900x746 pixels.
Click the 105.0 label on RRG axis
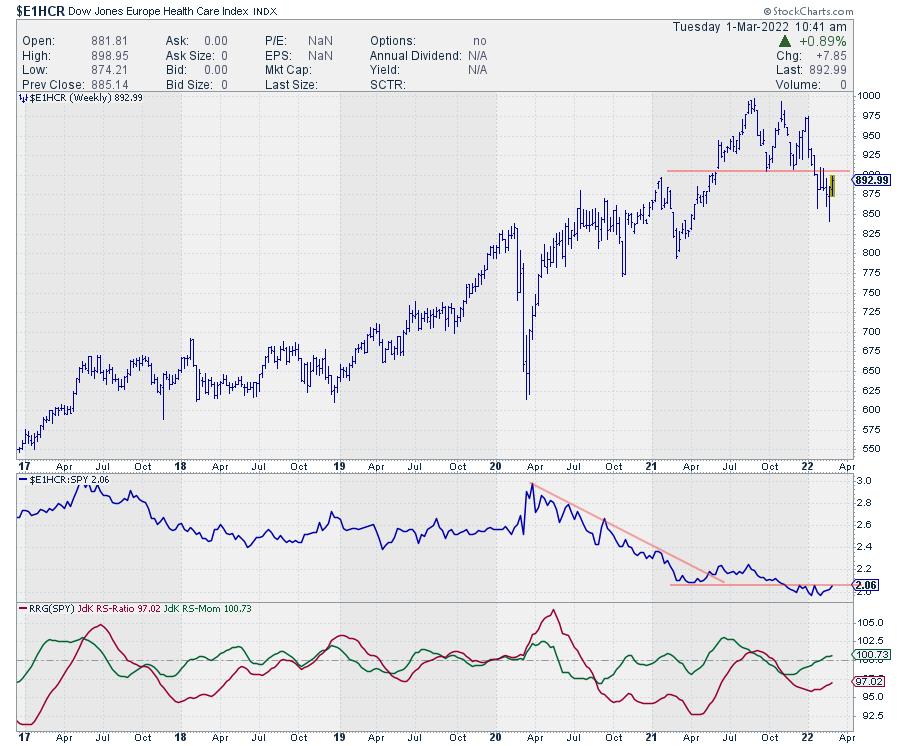point(868,621)
